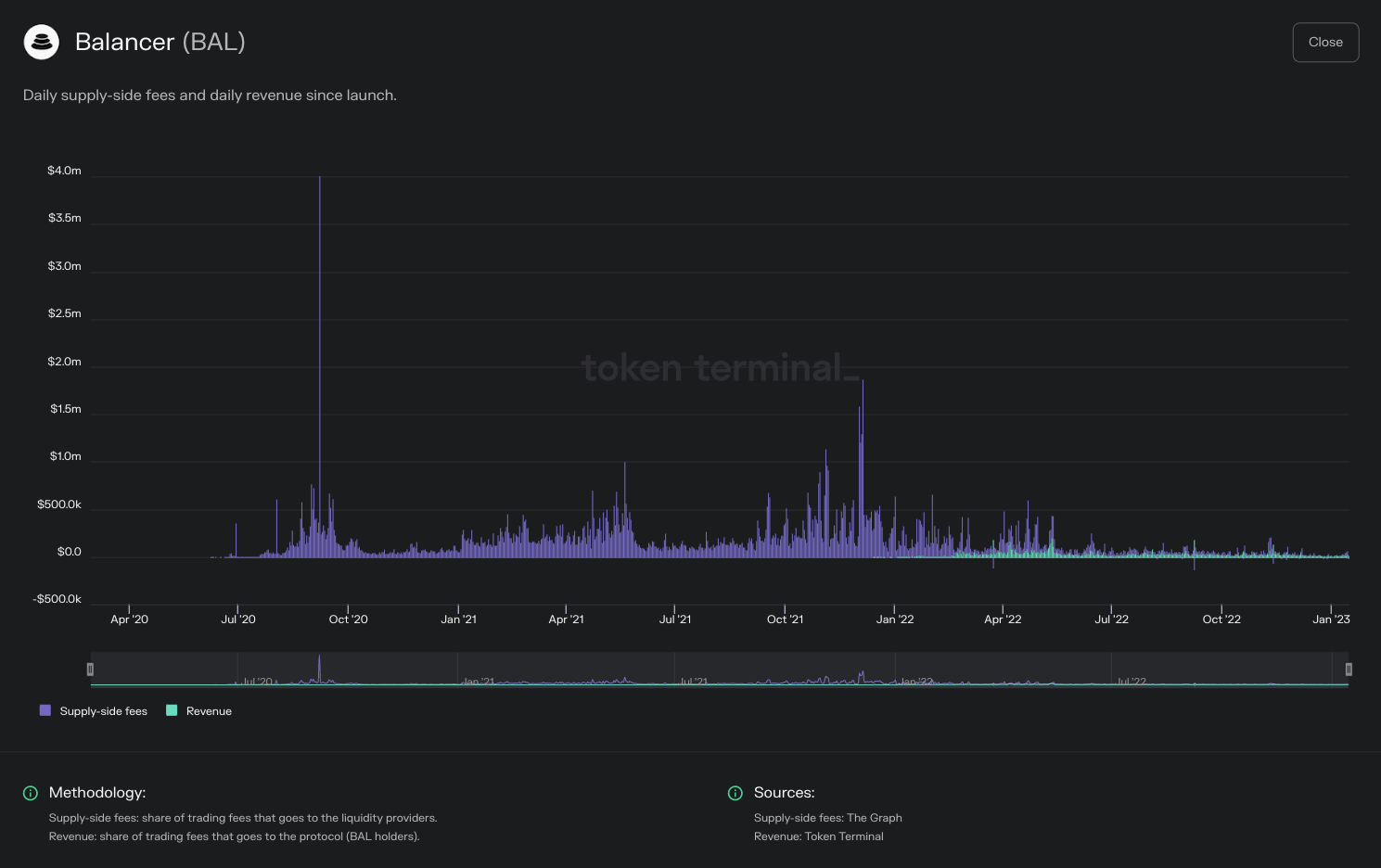Click 'Revenue: Token Terminal' source text

pos(819,836)
